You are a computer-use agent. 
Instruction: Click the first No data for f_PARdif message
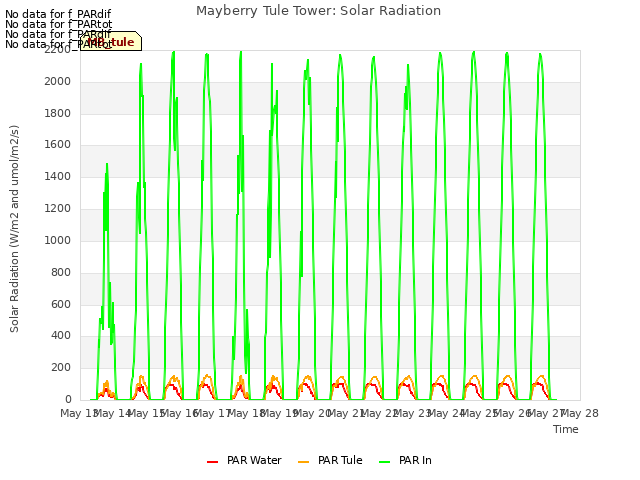pyautogui.click(x=58, y=14)
